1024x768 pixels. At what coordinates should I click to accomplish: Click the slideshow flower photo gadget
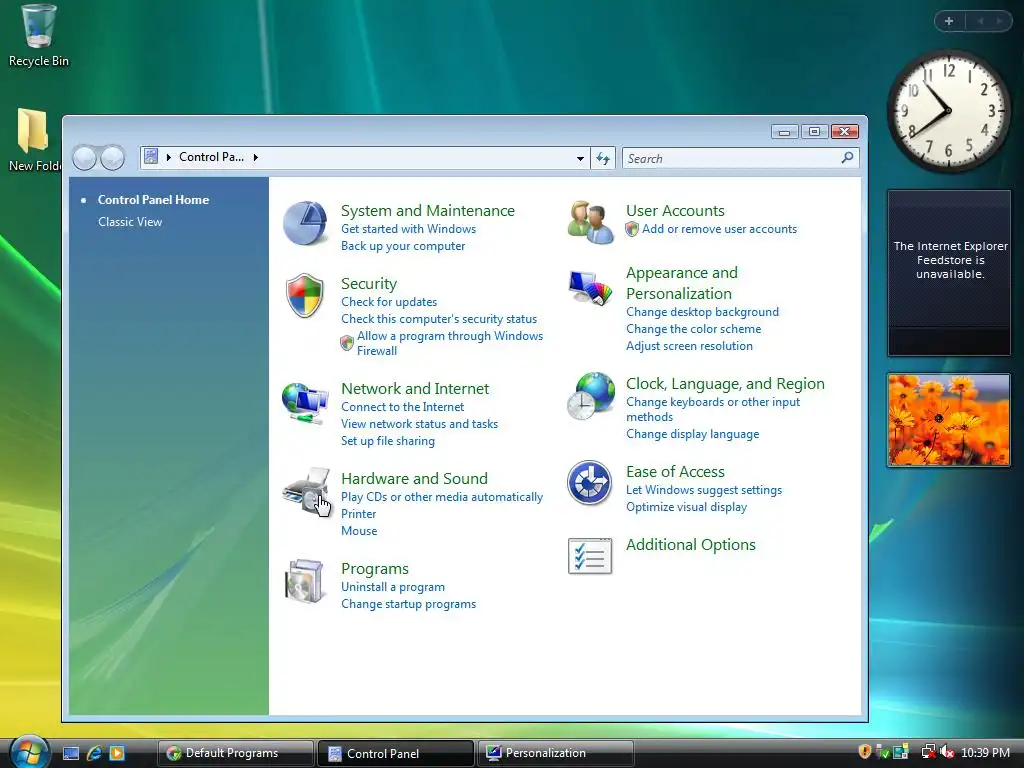tap(949, 420)
